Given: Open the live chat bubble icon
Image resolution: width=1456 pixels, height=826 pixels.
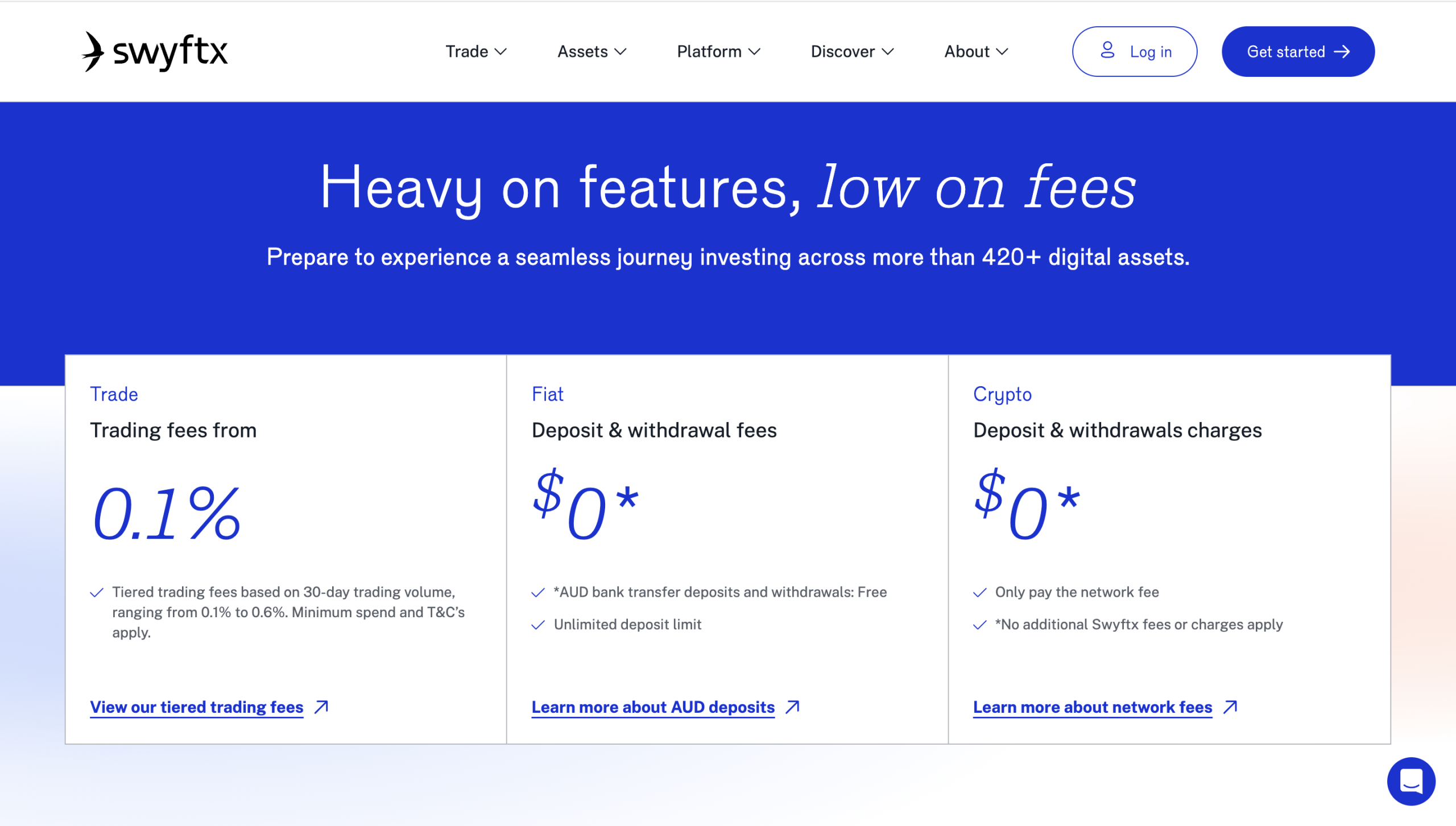Looking at the screenshot, I should click(1411, 781).
